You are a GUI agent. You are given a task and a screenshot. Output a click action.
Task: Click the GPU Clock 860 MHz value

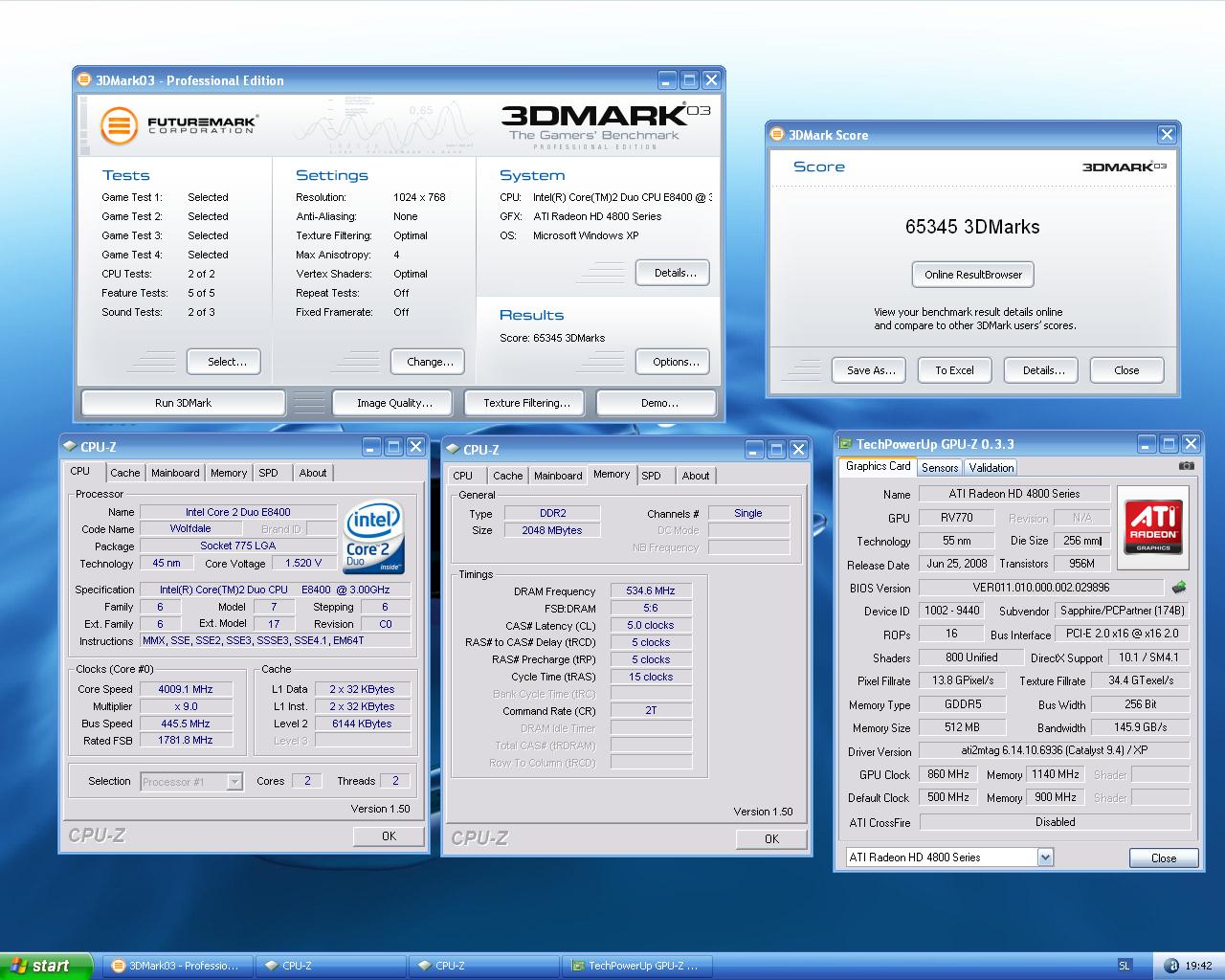[x=947, y=774]
